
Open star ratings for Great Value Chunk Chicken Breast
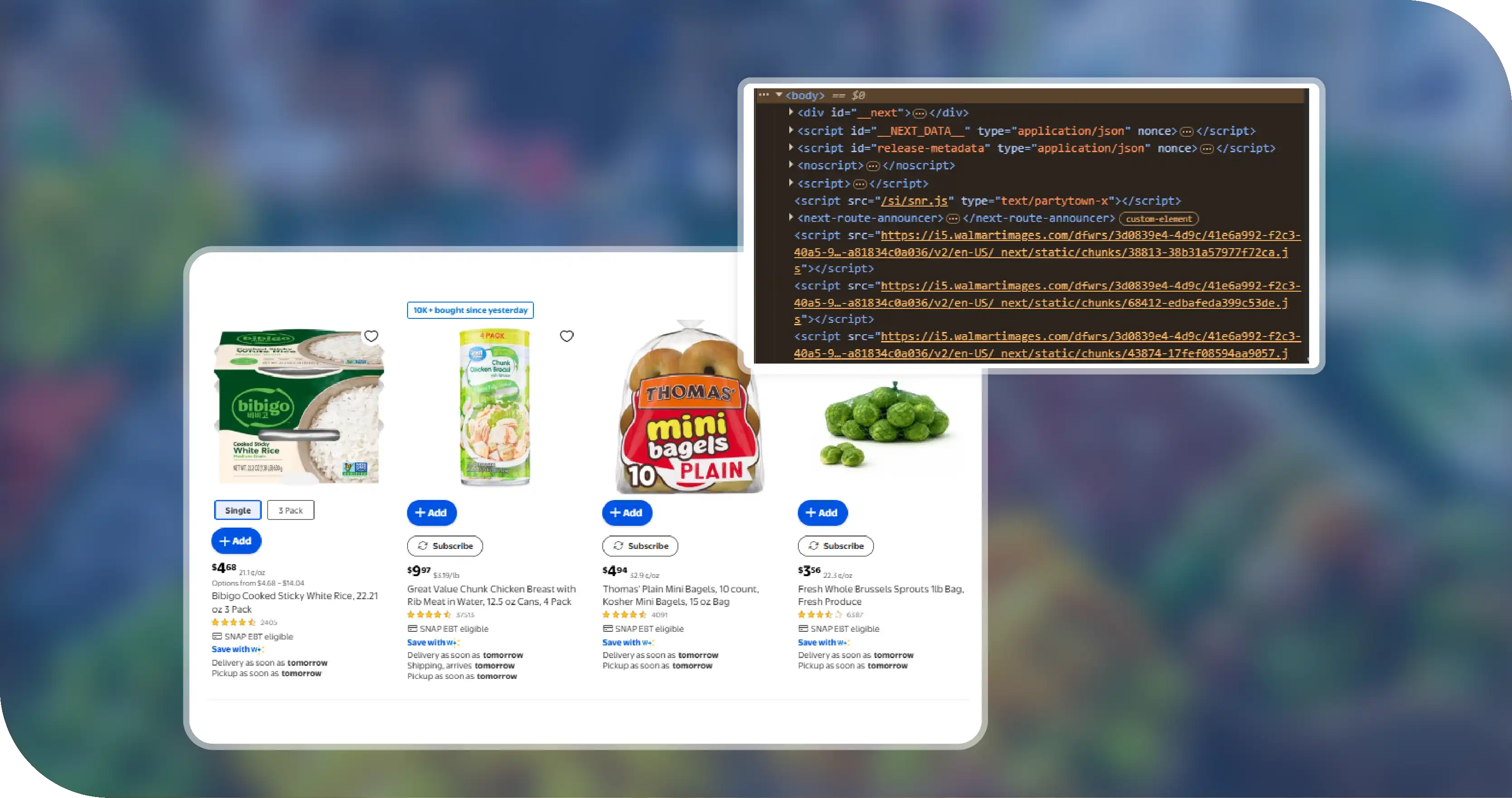(x=429, y=615)
